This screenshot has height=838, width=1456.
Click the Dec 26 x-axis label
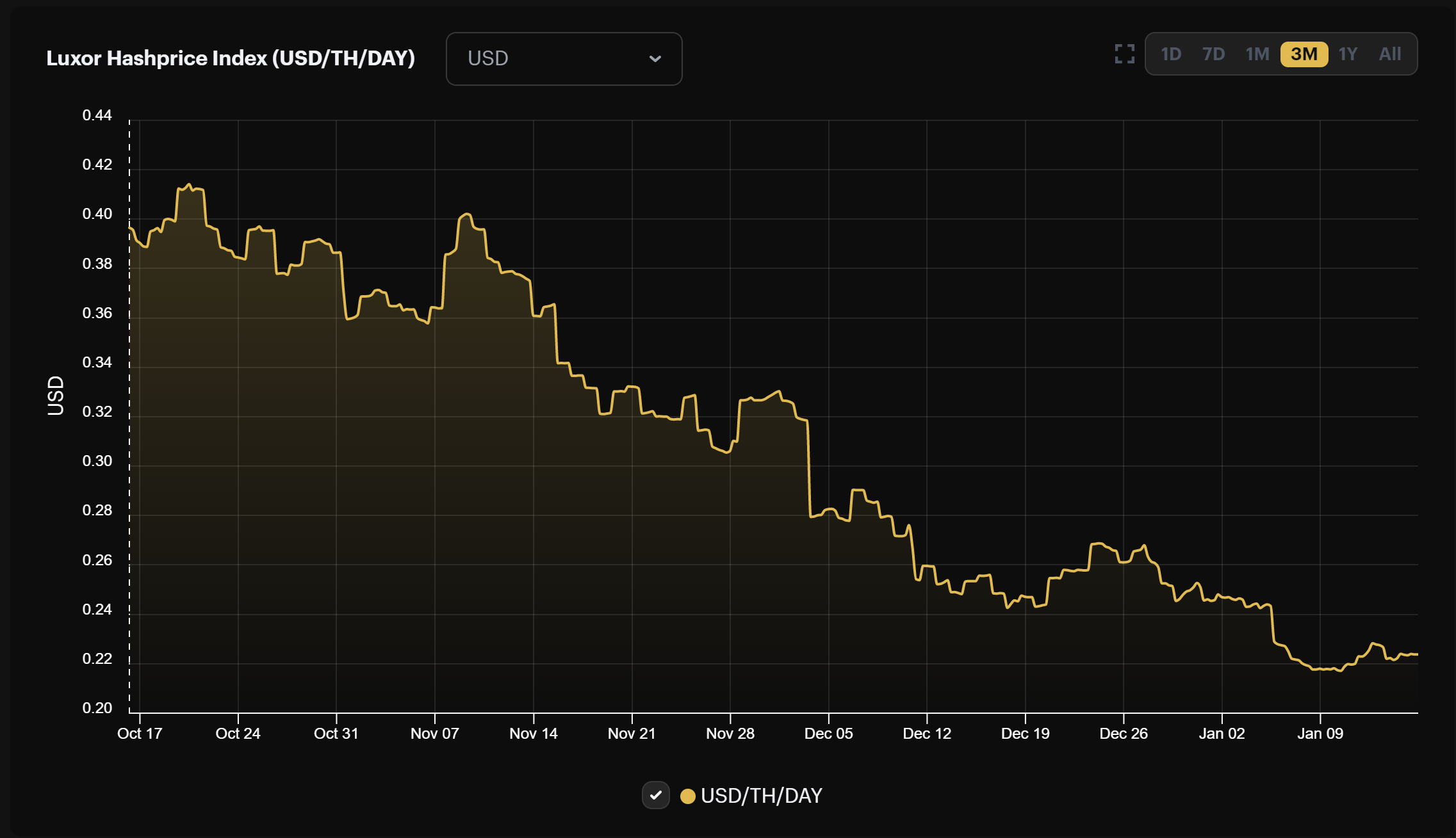coord(1123,734)
